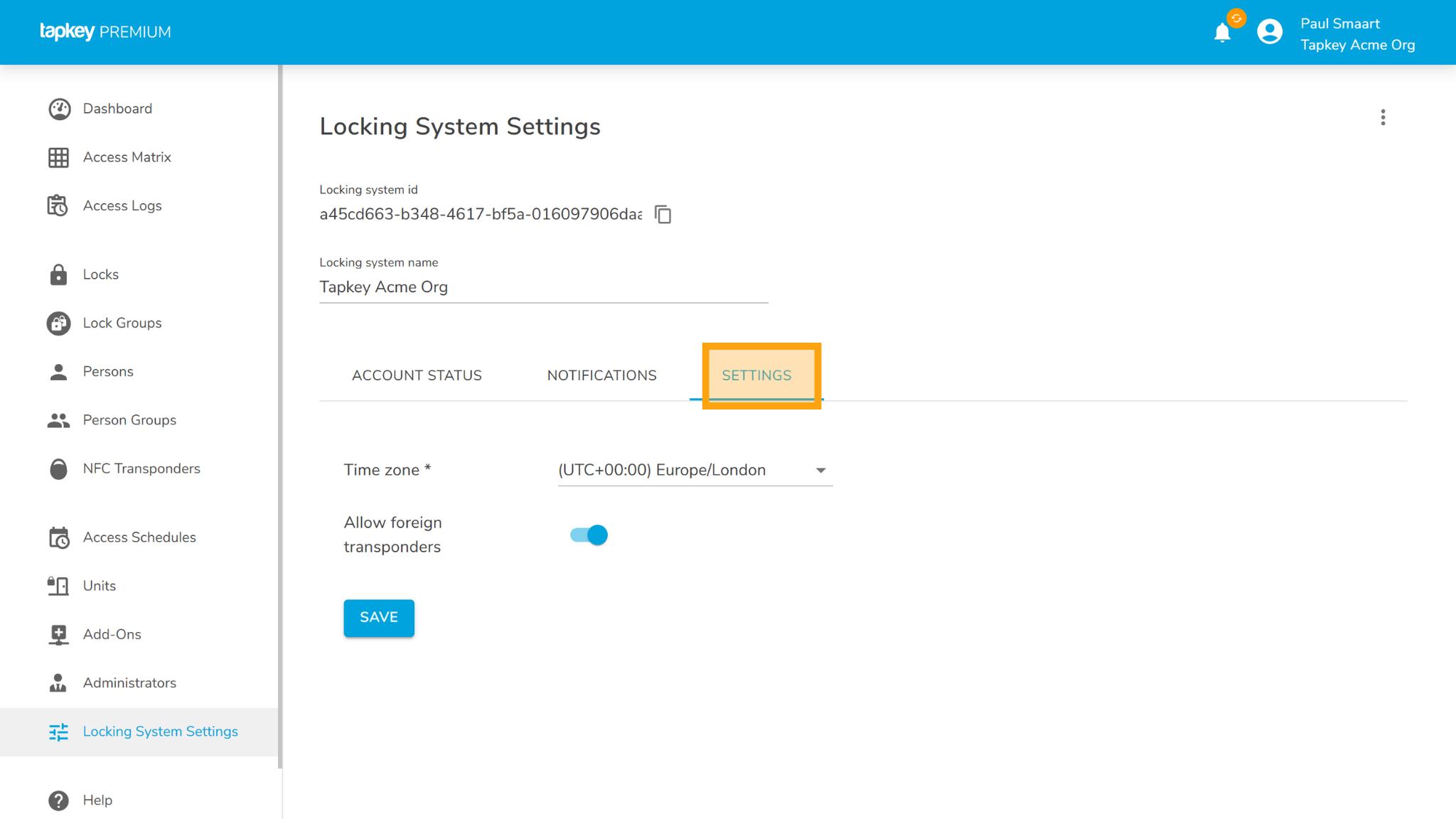Click the Locking system name field

(544, 287)
